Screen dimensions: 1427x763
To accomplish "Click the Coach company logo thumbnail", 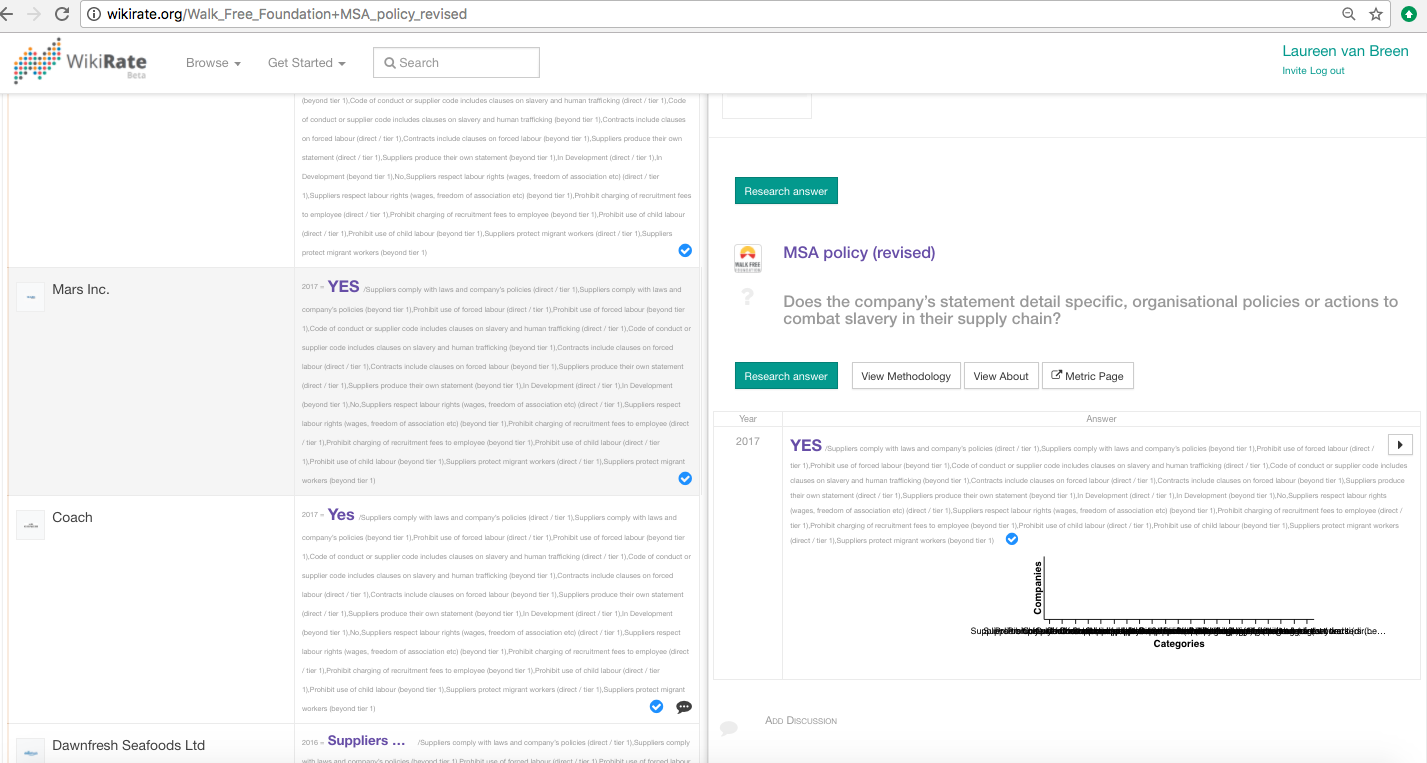I will (x=30, y=525).
